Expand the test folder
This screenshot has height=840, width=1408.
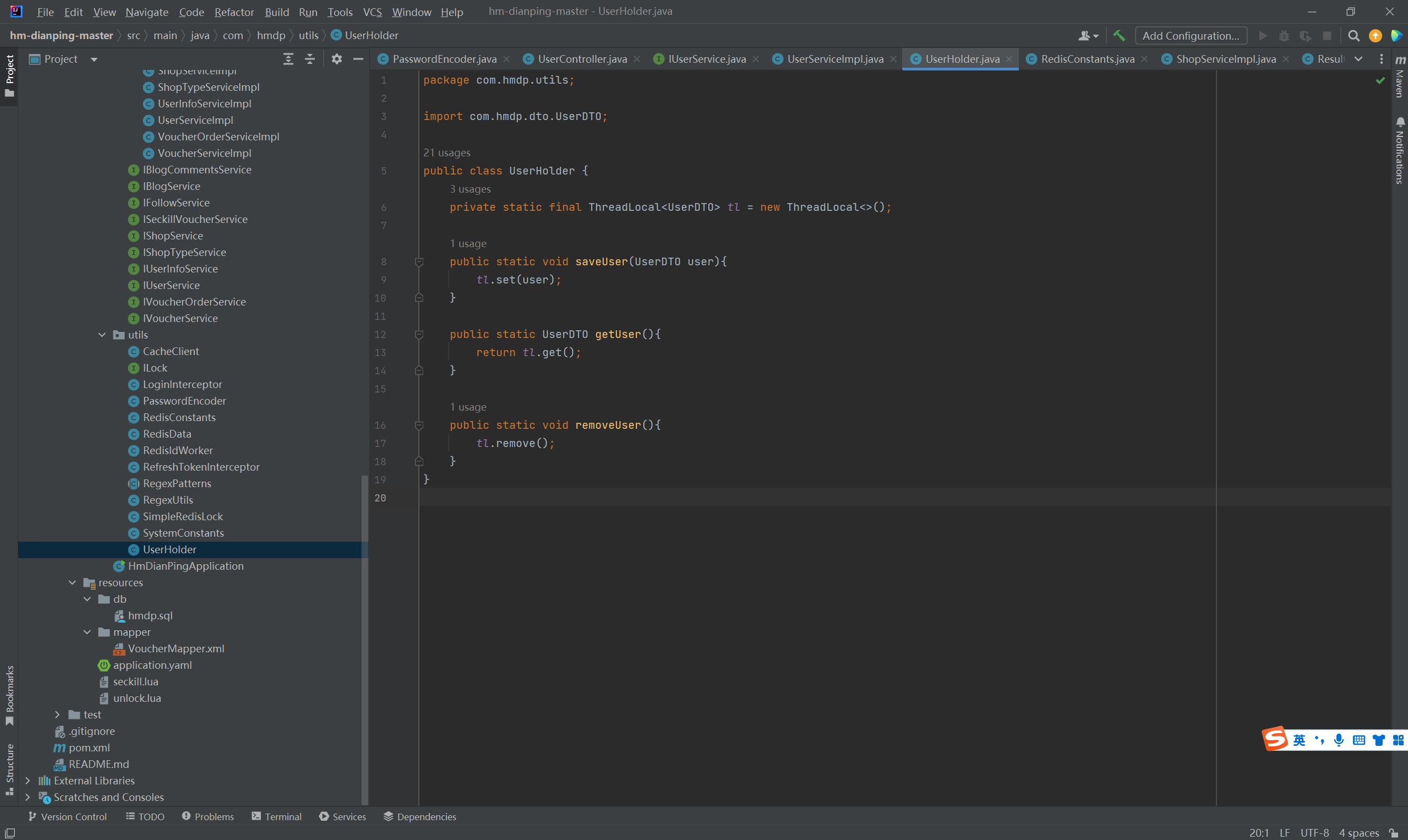tap(57, 714)
